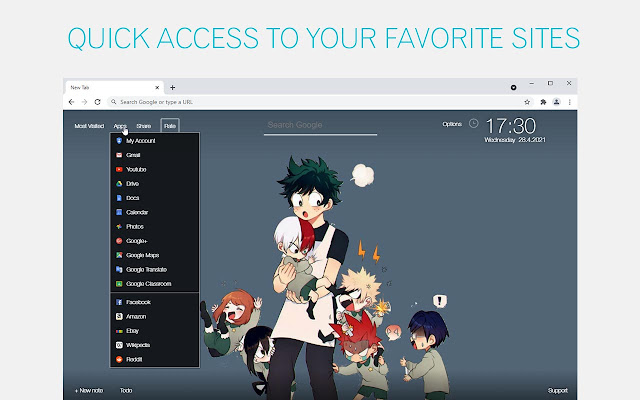Image resolution: width=640 pixels, height=400 pixels.
Task: Open a new tab with the plus button
Action: click(173, 87)
